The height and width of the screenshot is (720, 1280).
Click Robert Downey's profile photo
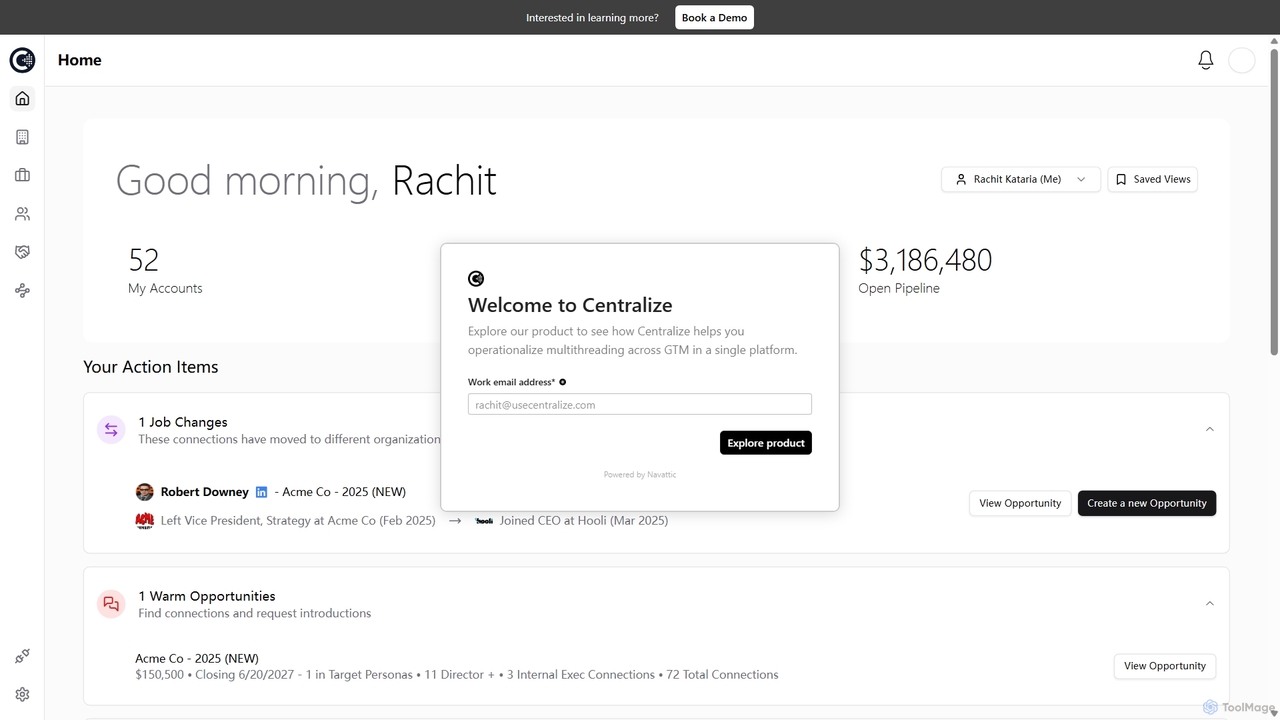tap(144, 492)
